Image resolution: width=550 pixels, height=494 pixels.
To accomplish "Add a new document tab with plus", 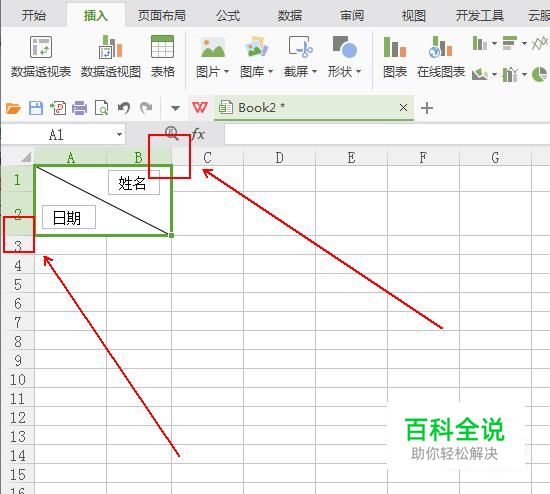I will pos(427,108).
